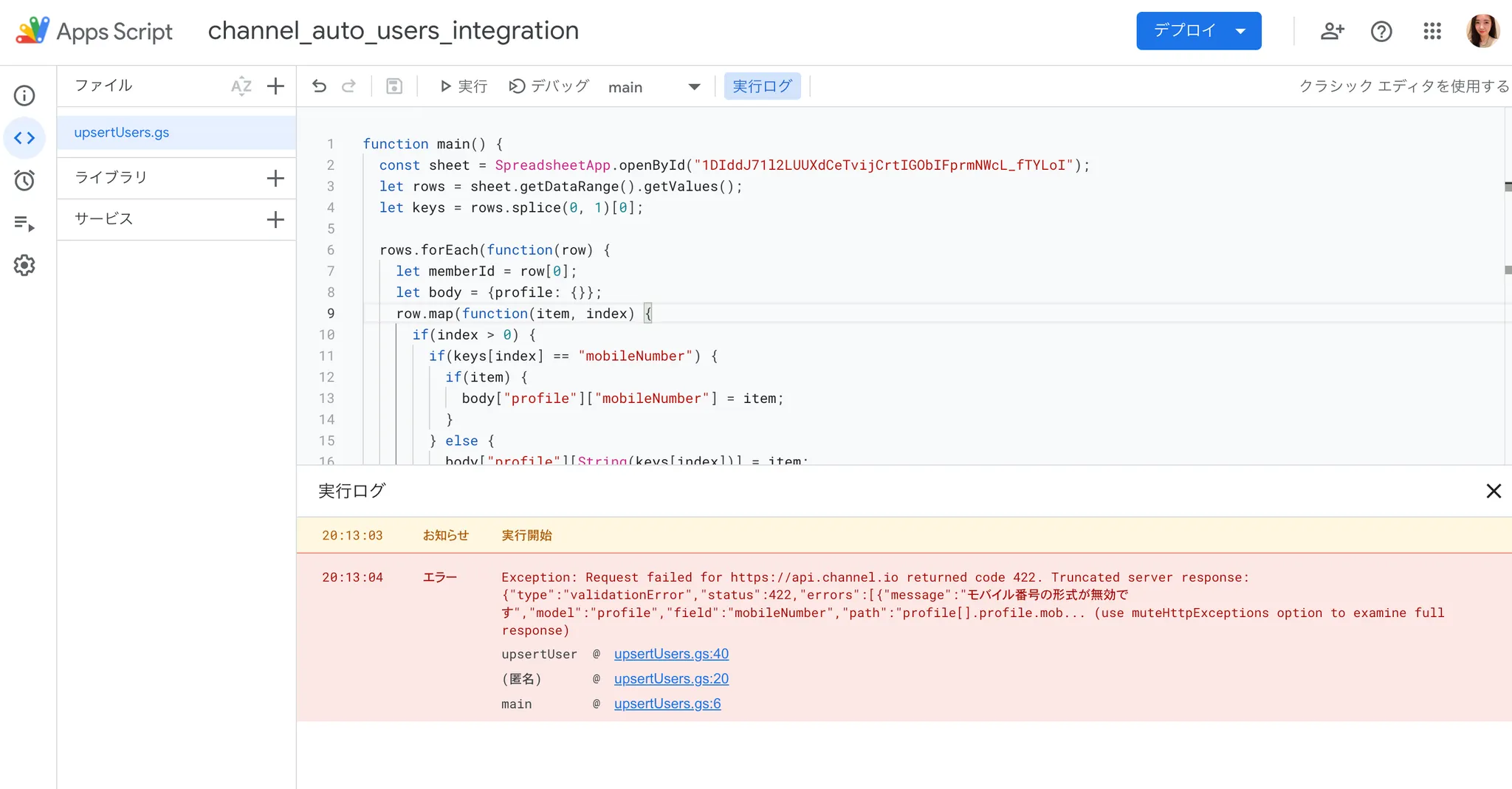Click the save project floppy icon

394,86
